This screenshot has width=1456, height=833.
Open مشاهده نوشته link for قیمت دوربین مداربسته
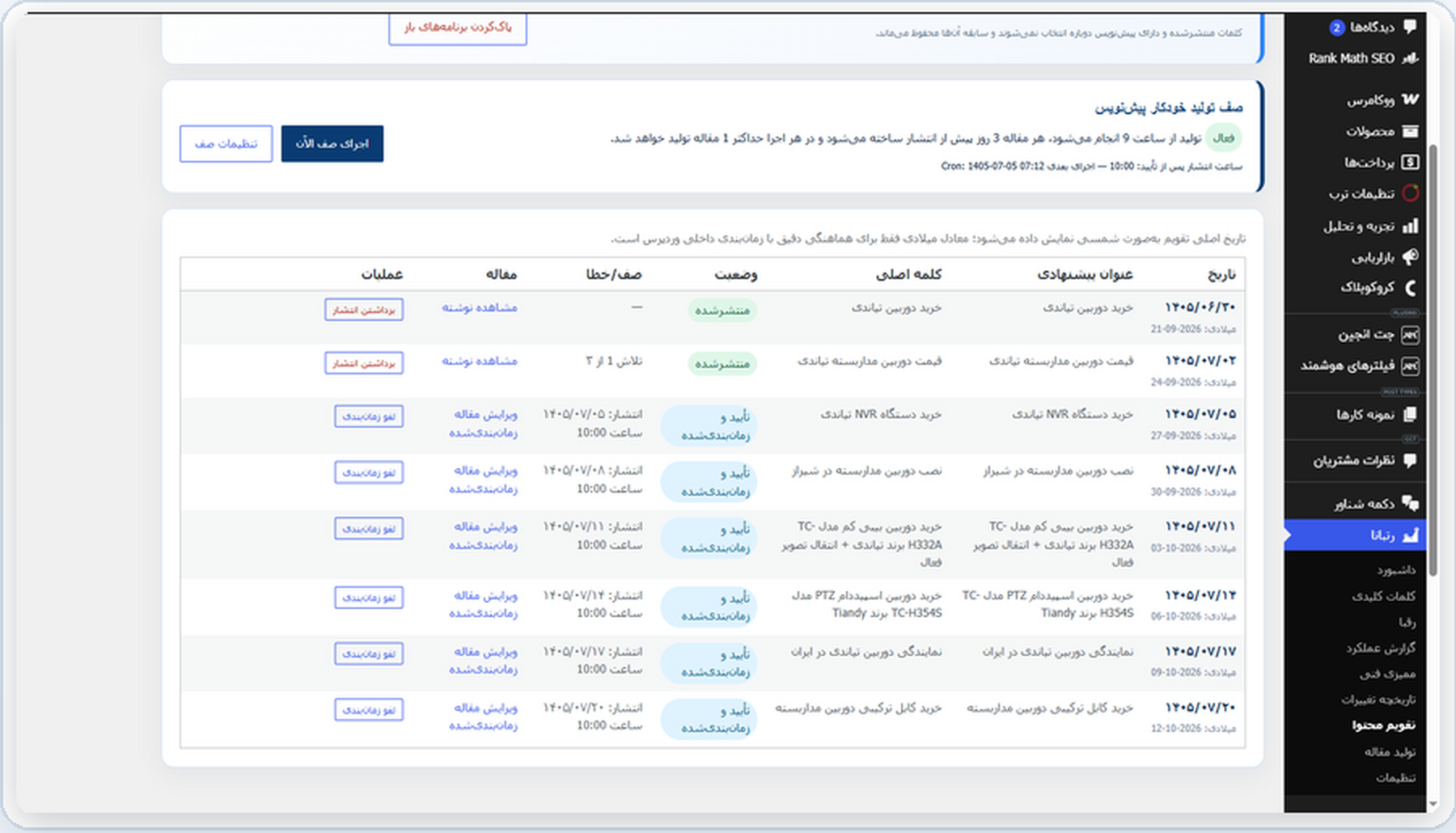[480, 362]
